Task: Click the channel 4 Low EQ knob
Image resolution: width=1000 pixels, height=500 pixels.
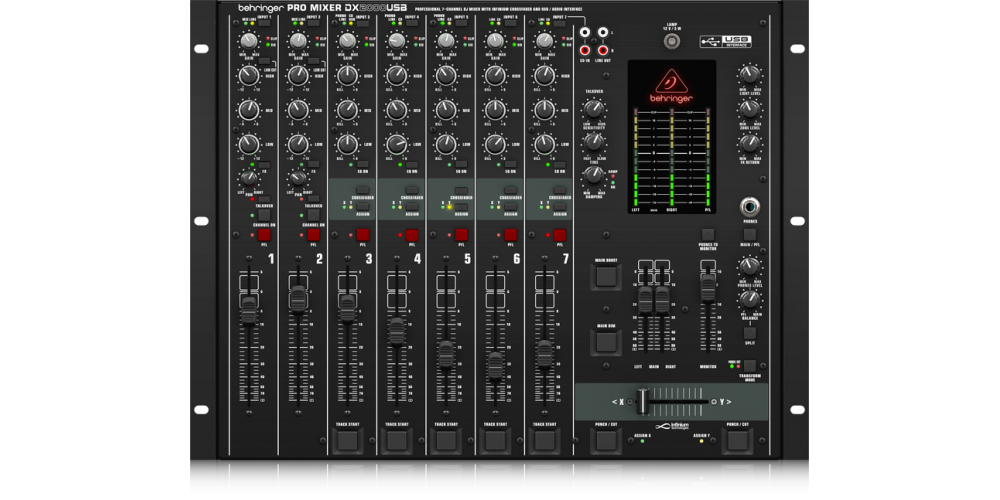Action: click(x=397, y=144)
